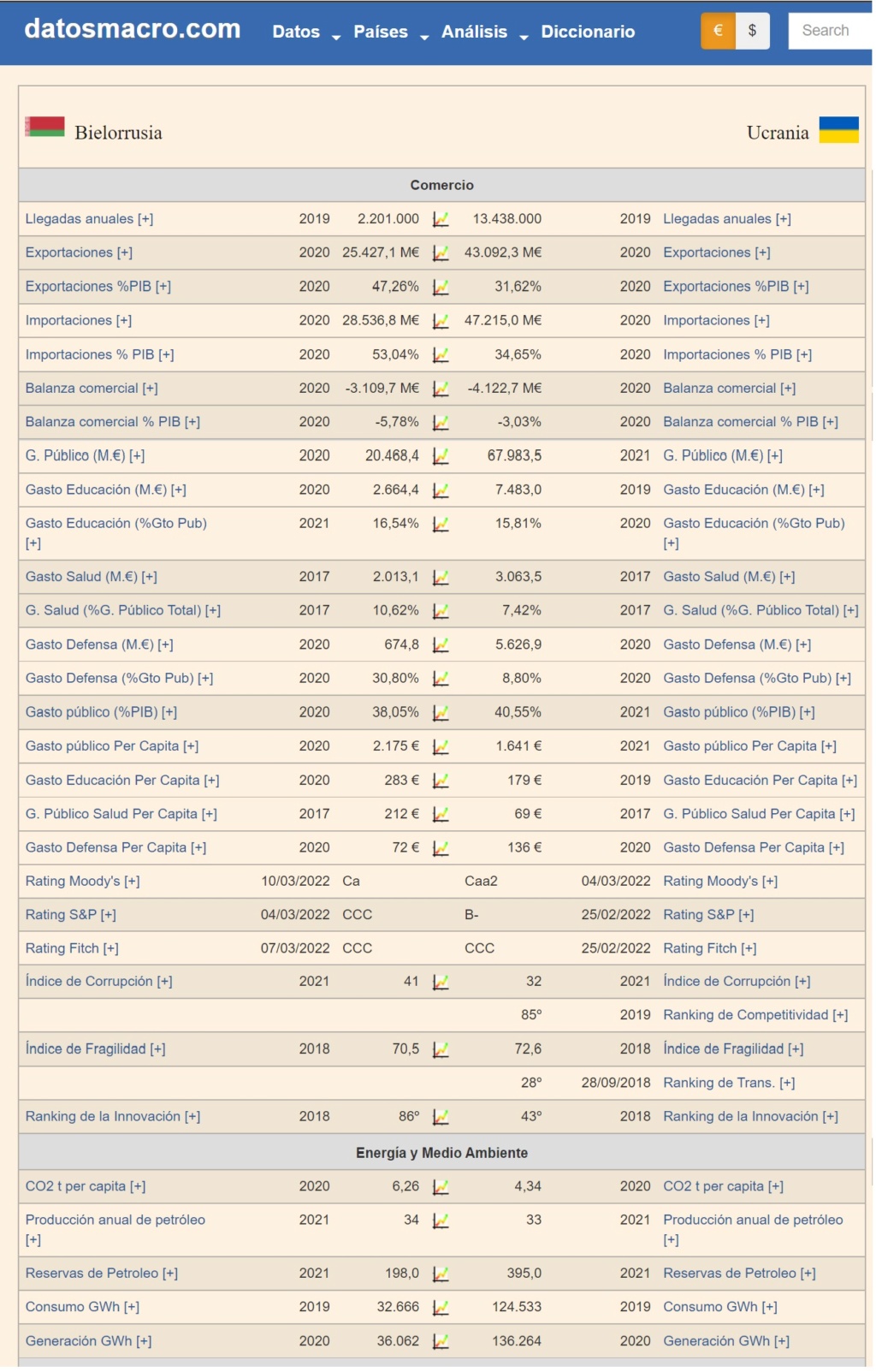
Task: Open Bielorrusia Llegadas anuales link
Action: (x=90, y=219)
